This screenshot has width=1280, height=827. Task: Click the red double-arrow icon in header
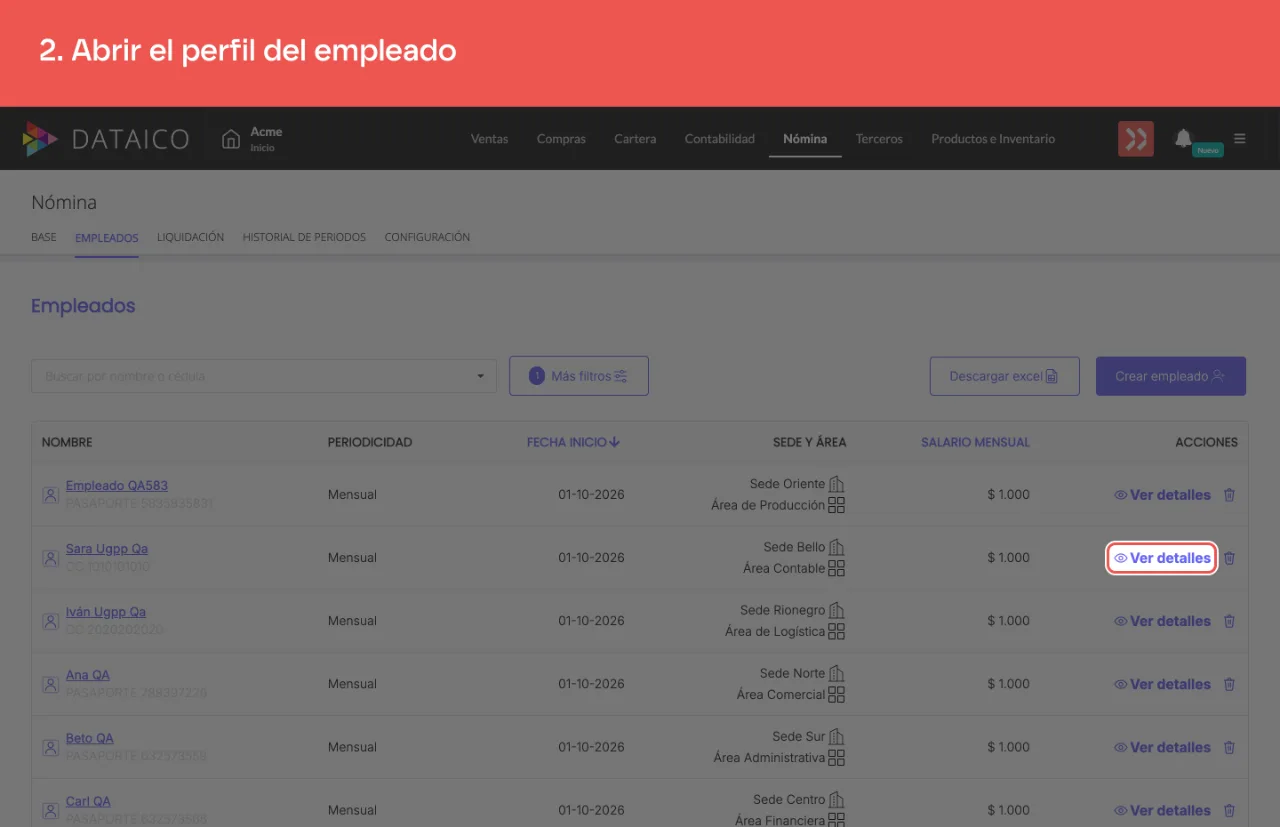pyautogui.click(x=1136, y=139)
